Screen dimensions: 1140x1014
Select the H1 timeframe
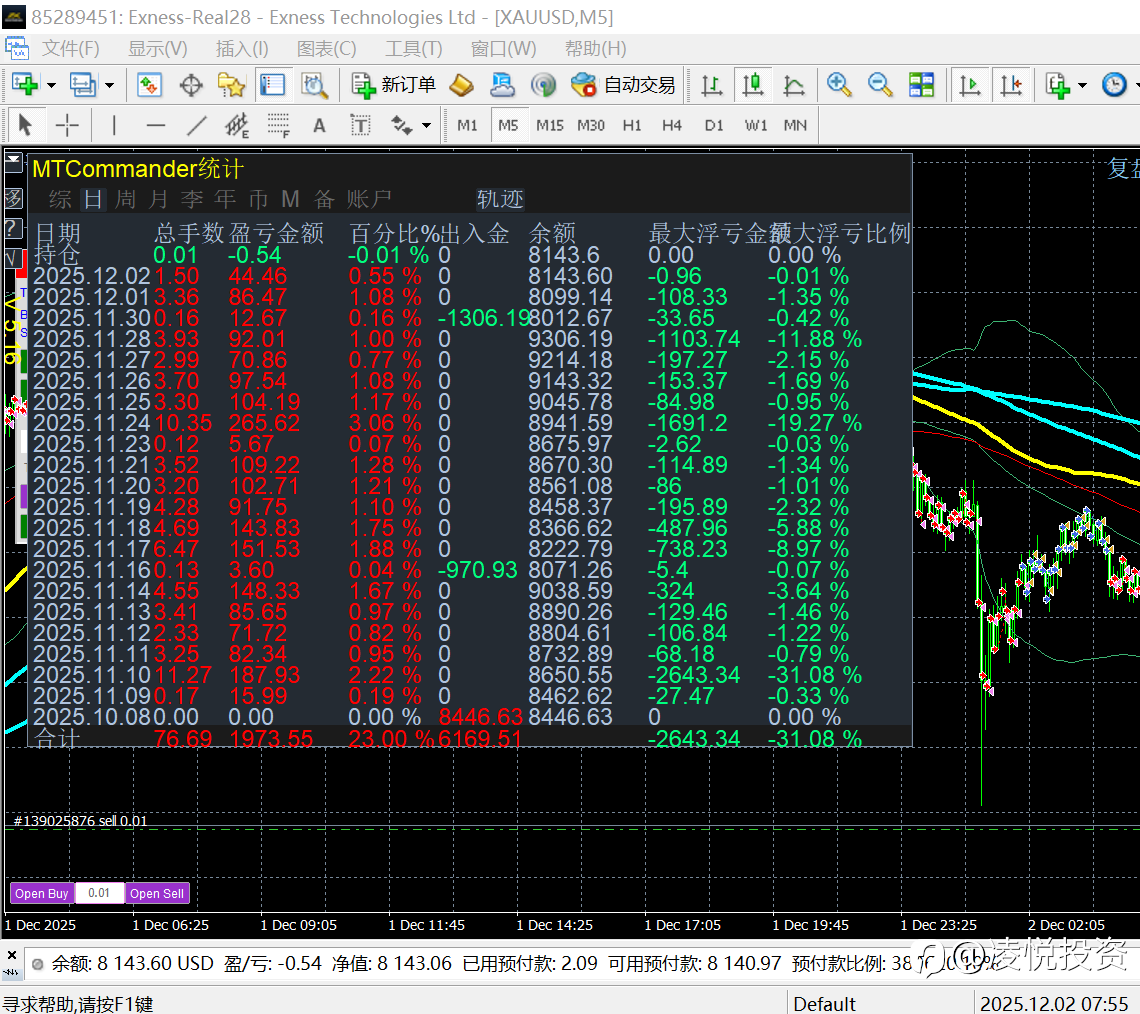coord(632,126)
